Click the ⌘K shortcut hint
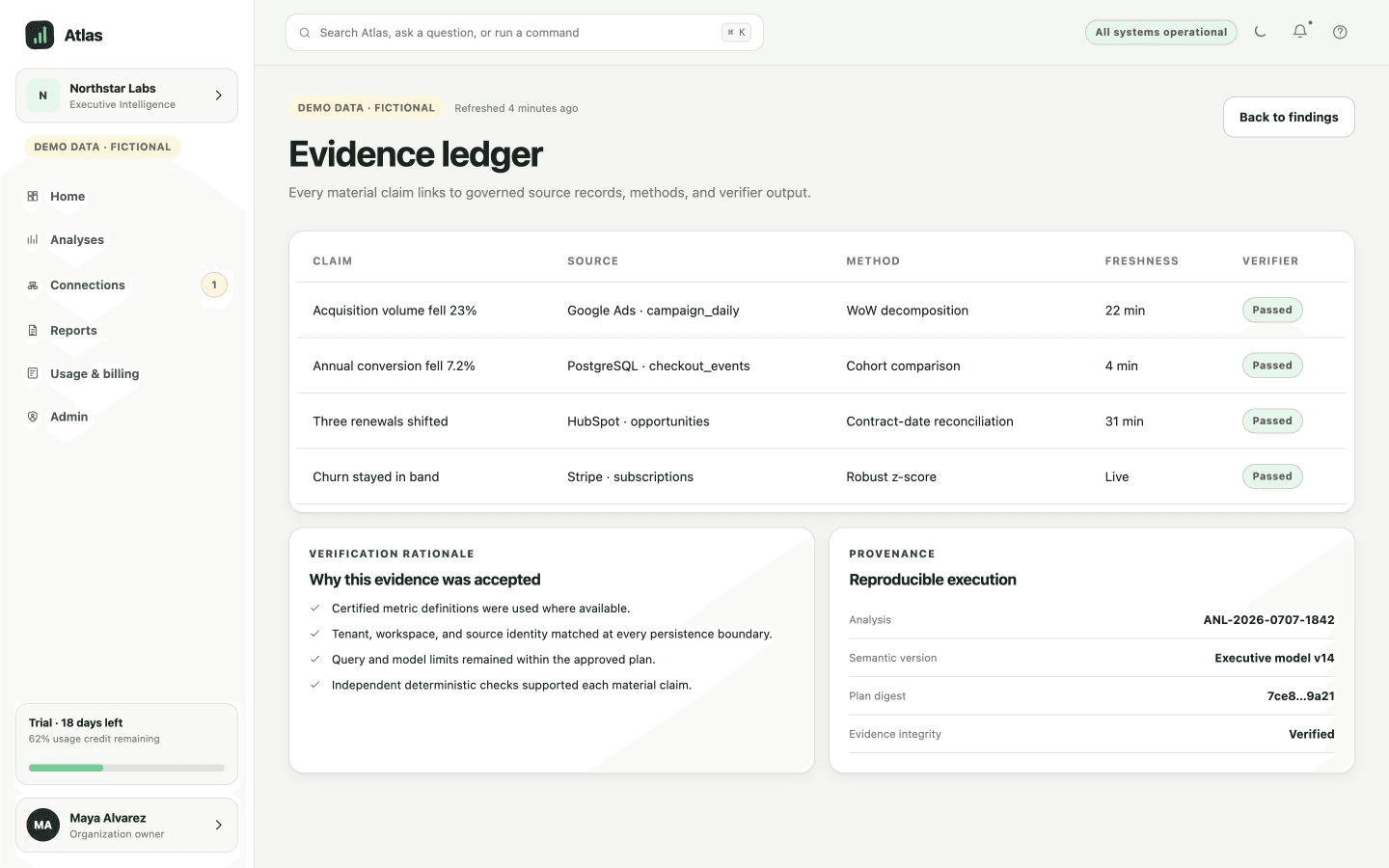 pos(736,33)
